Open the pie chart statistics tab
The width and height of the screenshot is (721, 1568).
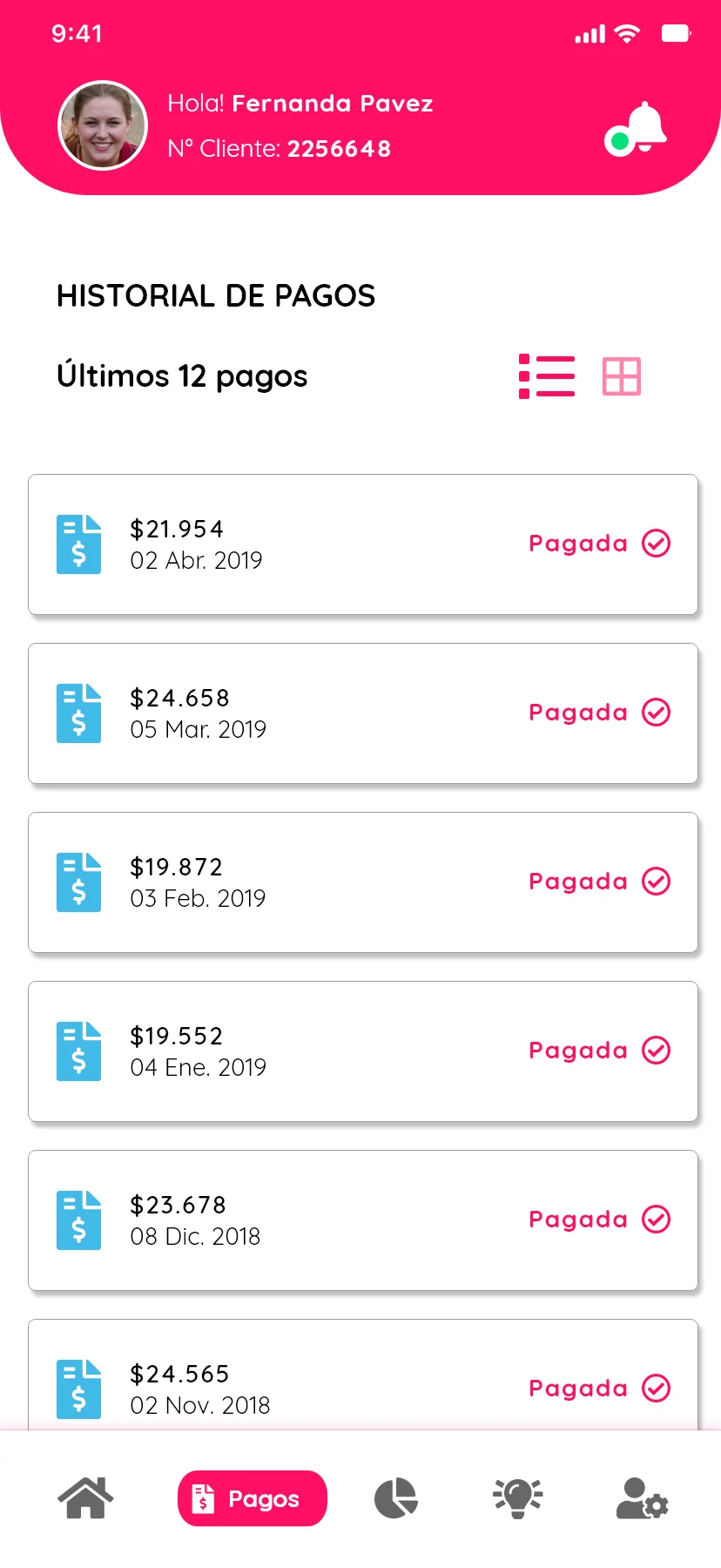click(x=396, y=1498)
